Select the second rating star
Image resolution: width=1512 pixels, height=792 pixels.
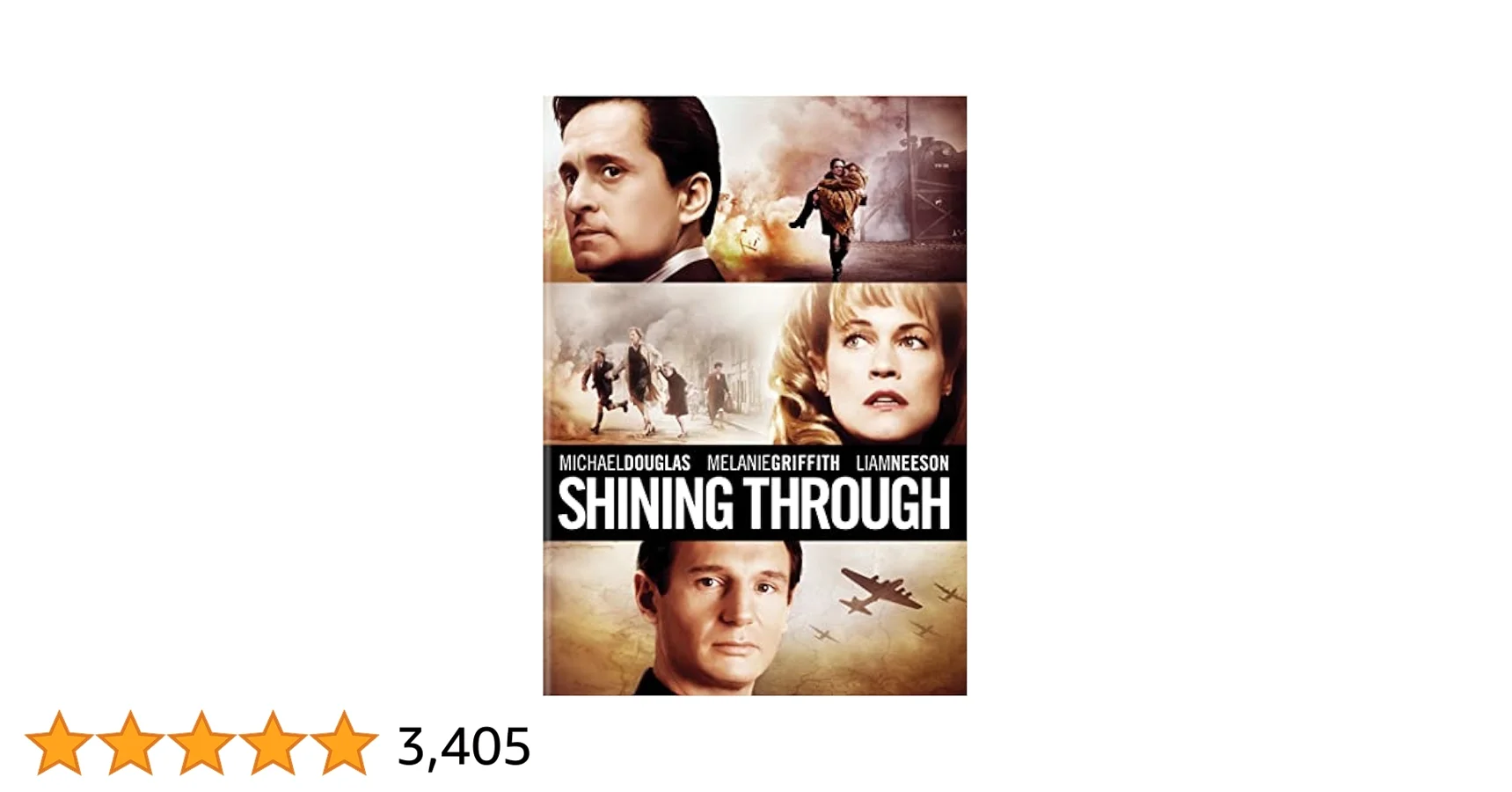tap(130, 744)
